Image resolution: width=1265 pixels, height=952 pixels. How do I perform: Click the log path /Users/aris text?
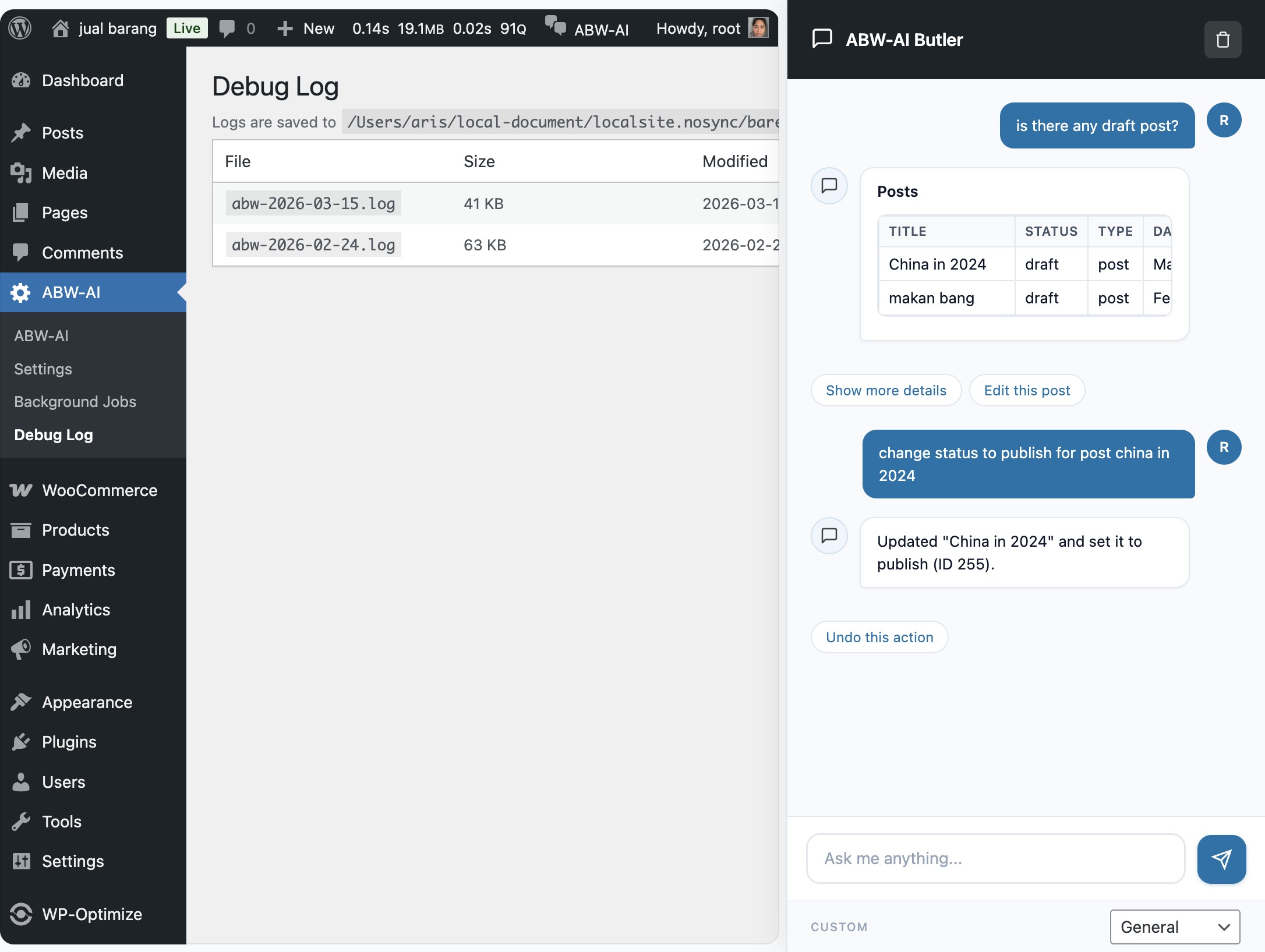(560, 122)
